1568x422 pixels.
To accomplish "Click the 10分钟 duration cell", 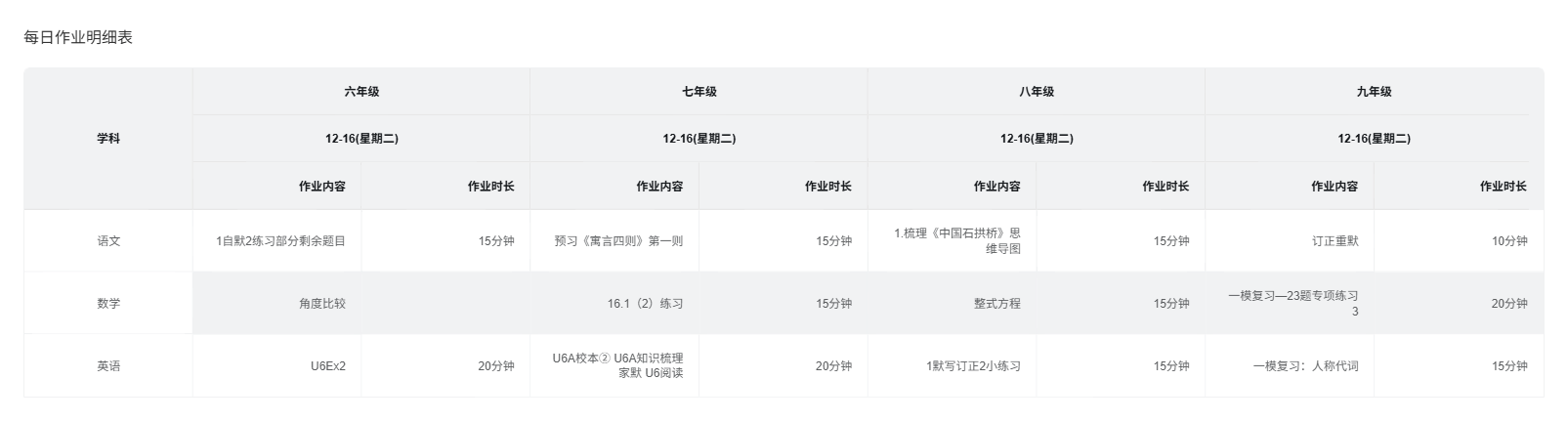I will [x=1508, y=241].
